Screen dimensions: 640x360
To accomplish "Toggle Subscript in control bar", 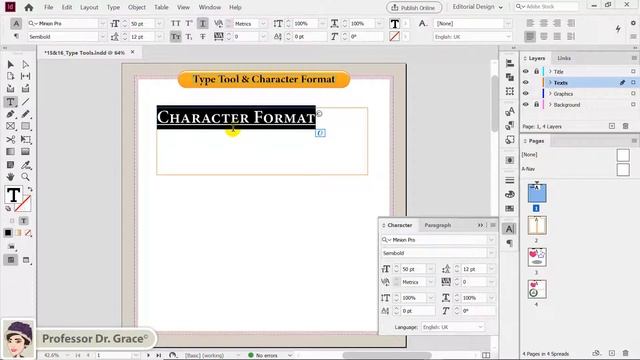I will tap(189, 37).
